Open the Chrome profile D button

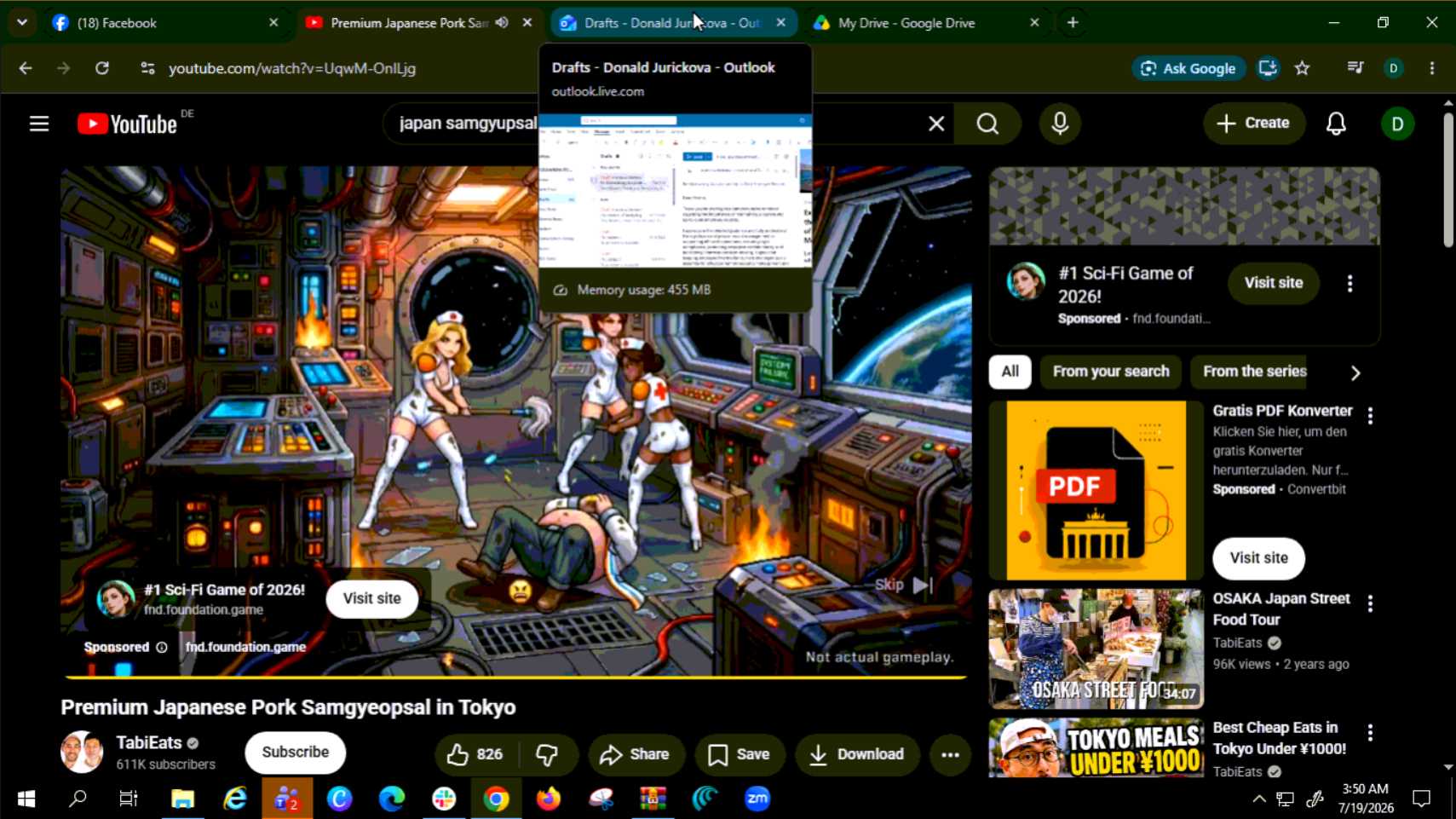tap(1394, 68)
